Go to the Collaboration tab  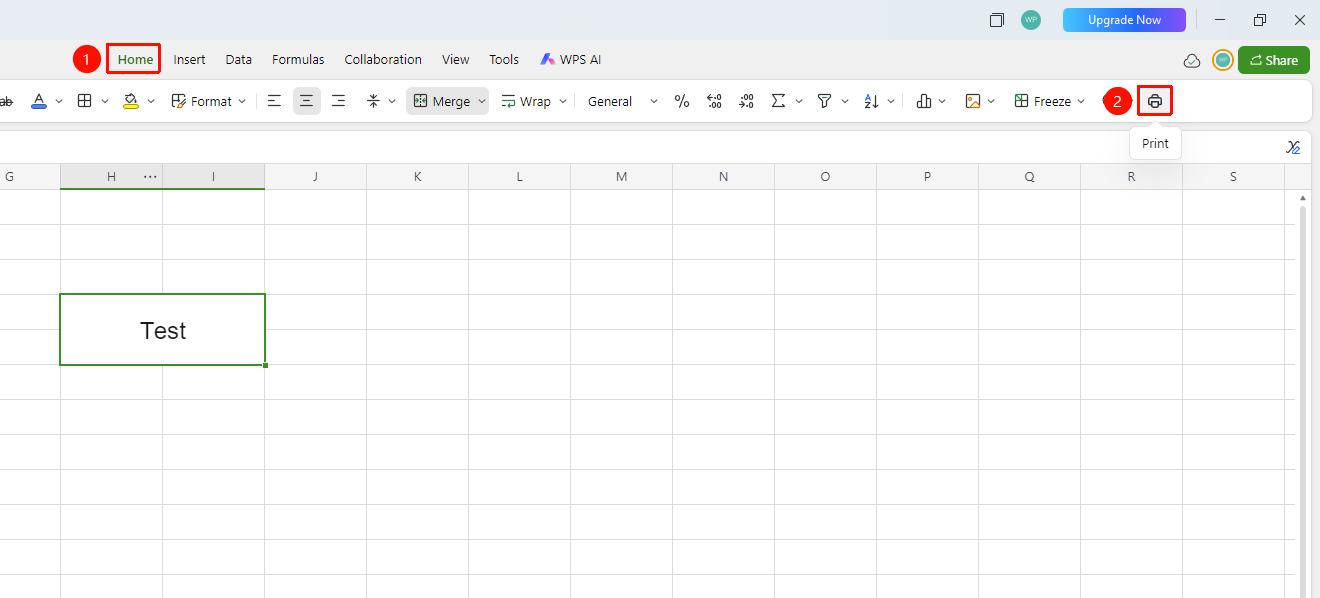click(383, 60)
